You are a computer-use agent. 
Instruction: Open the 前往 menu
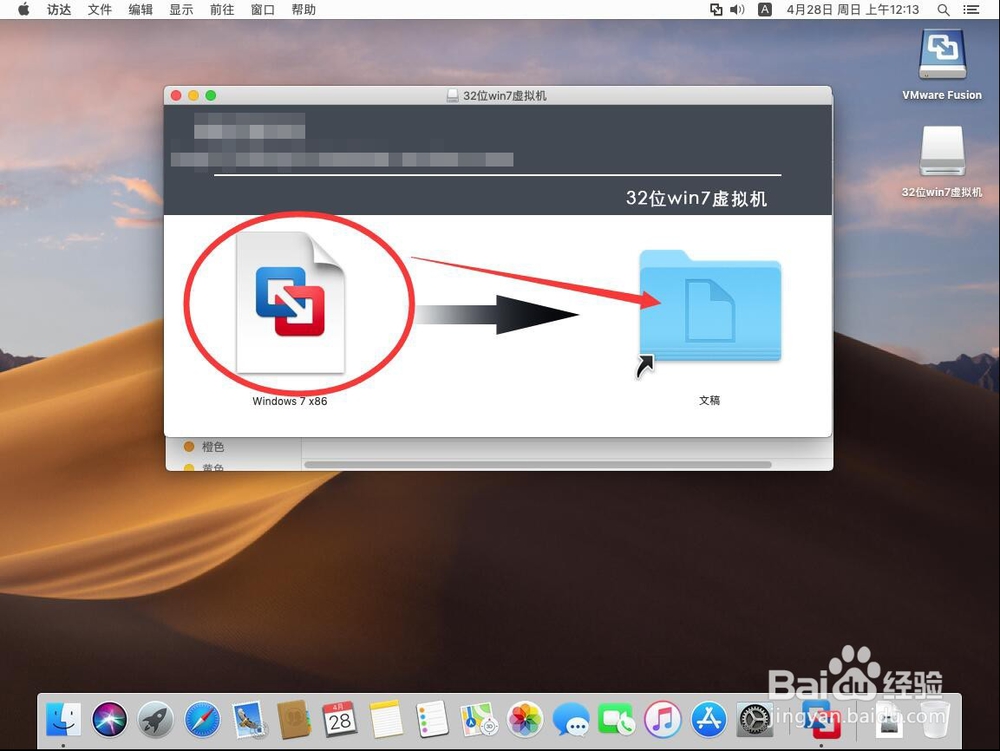point(222,10)
